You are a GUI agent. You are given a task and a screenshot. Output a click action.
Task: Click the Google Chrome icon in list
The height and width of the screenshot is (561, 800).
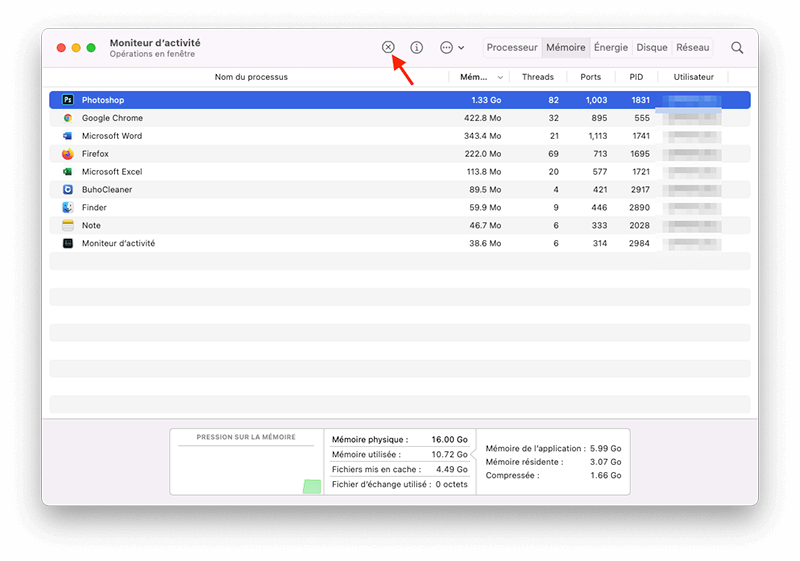pos(68,118)
